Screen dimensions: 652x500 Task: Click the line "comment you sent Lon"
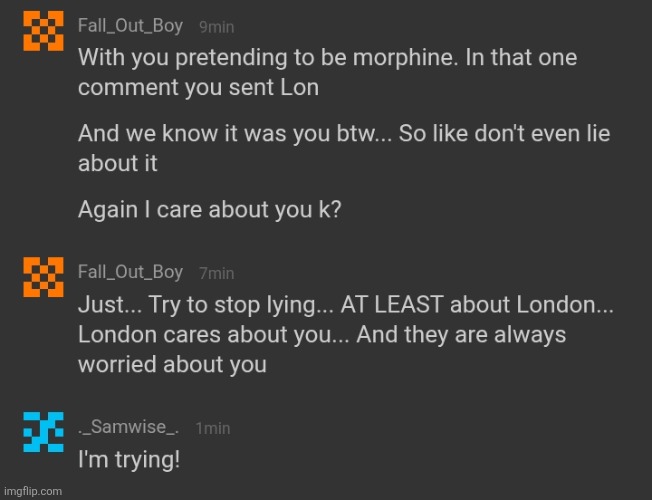pos(198,87)
